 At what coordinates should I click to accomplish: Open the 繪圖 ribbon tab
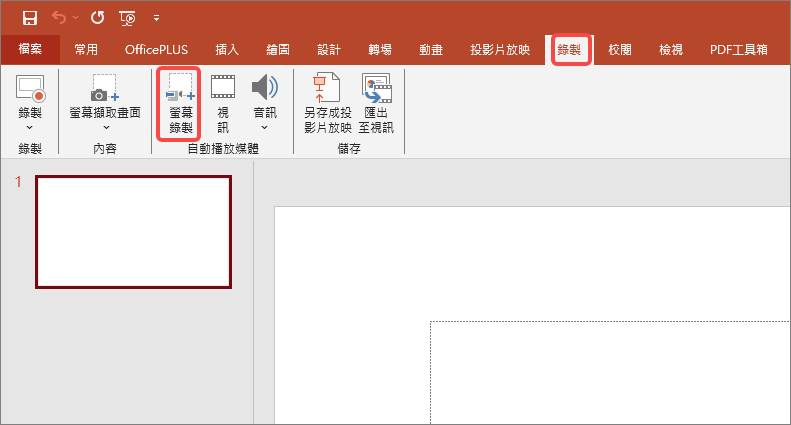pos(278,49)
